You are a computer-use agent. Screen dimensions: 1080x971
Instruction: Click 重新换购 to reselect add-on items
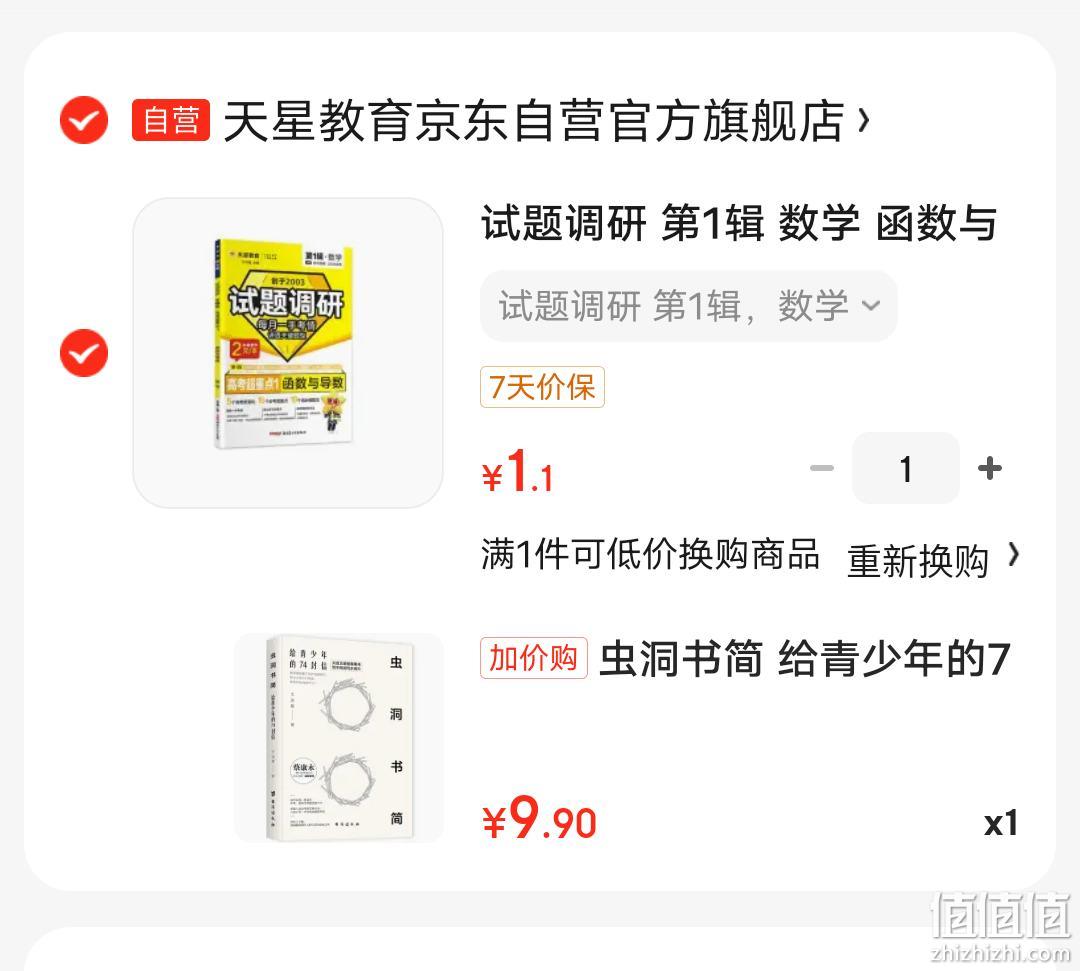pyautogui.click(x=918, y=561)
